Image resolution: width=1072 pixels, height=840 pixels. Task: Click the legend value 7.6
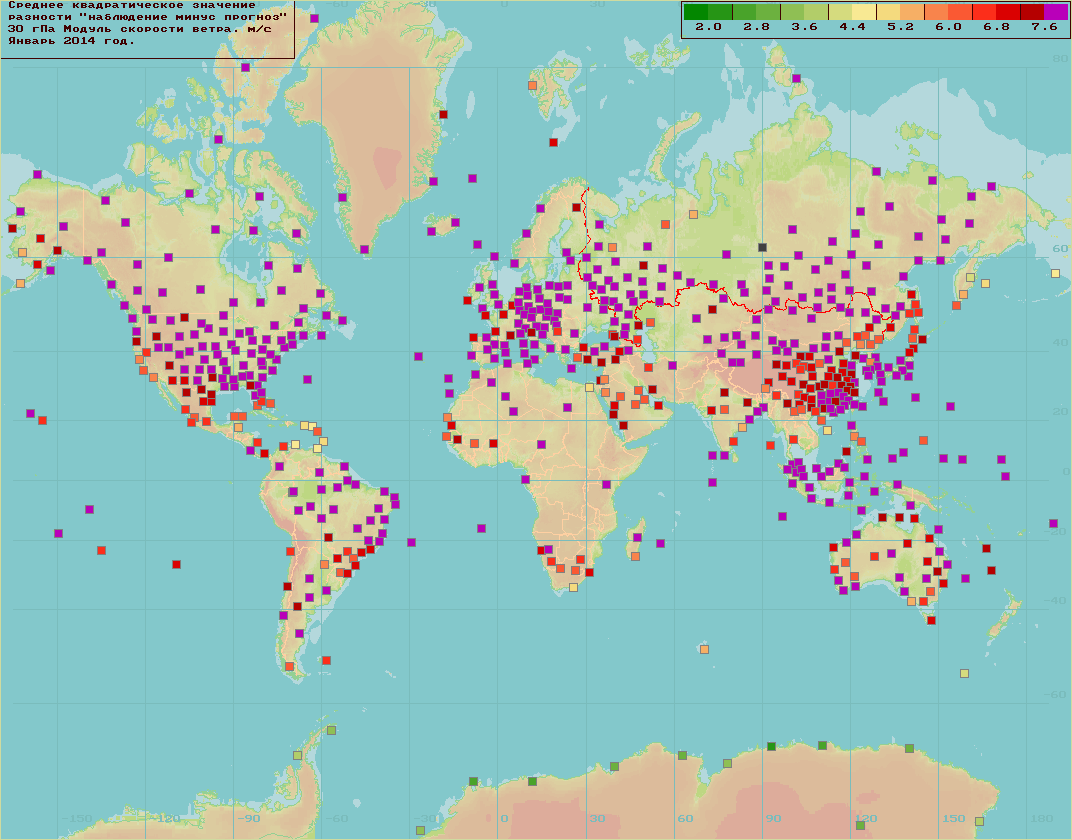(1044, 27)
